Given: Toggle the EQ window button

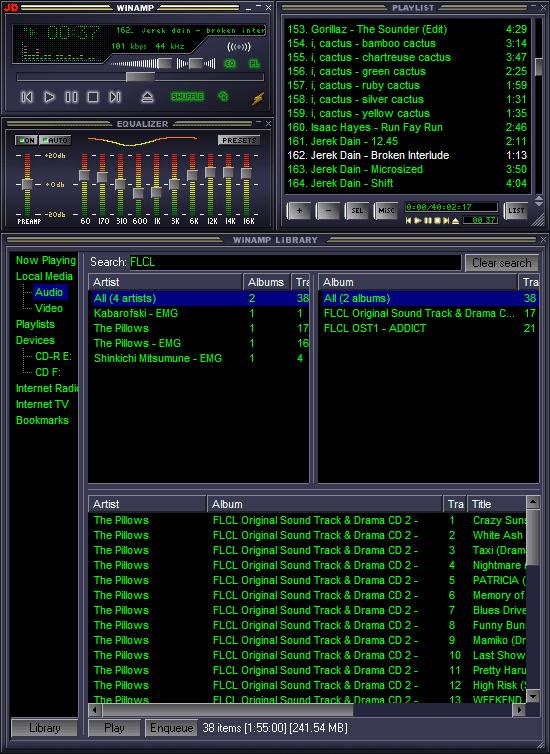Looking at the screenshot, I should click(x=230, y=63).
